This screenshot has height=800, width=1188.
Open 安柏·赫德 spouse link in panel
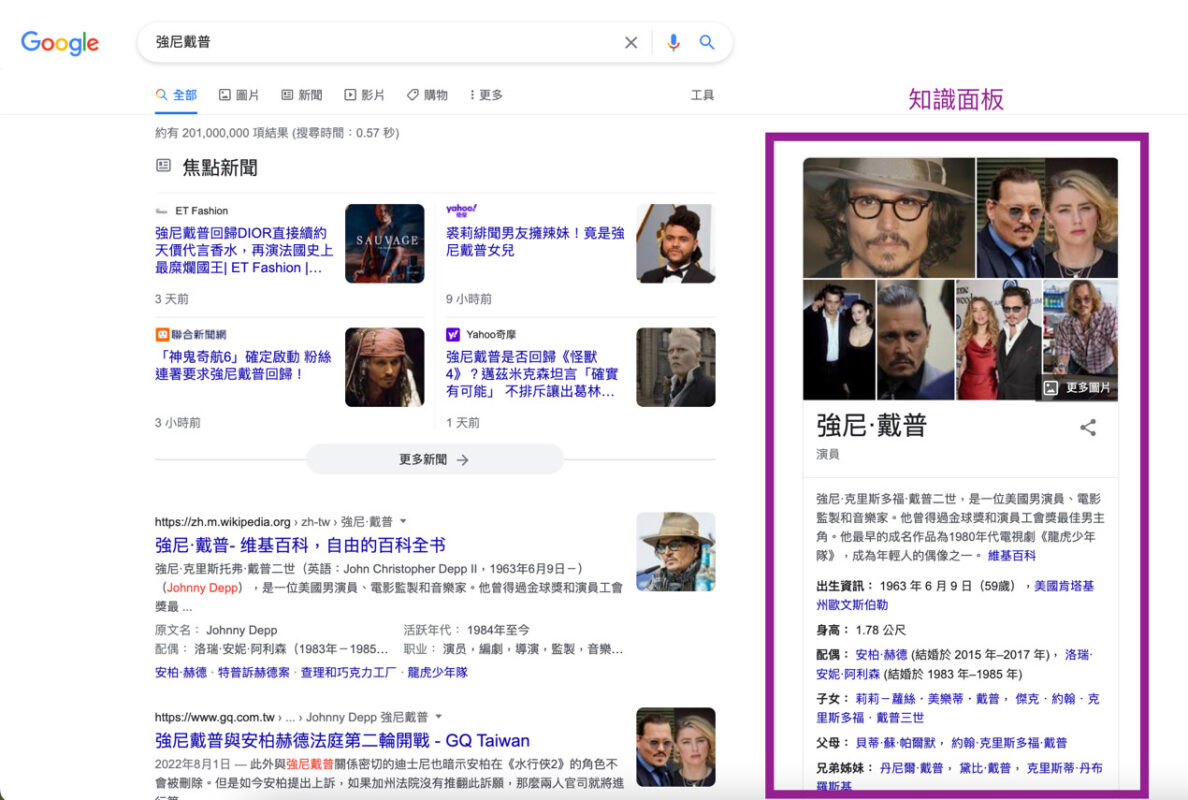coord(880,655)
